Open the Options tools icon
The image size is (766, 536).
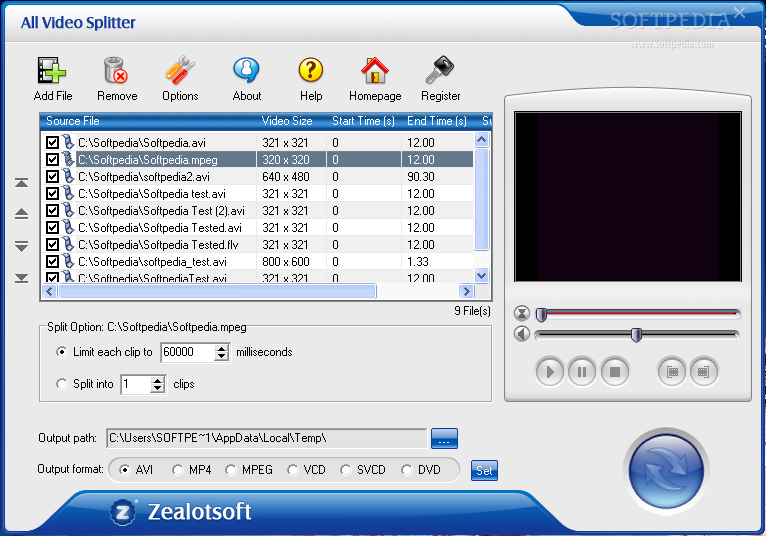(x=180, y=70)
